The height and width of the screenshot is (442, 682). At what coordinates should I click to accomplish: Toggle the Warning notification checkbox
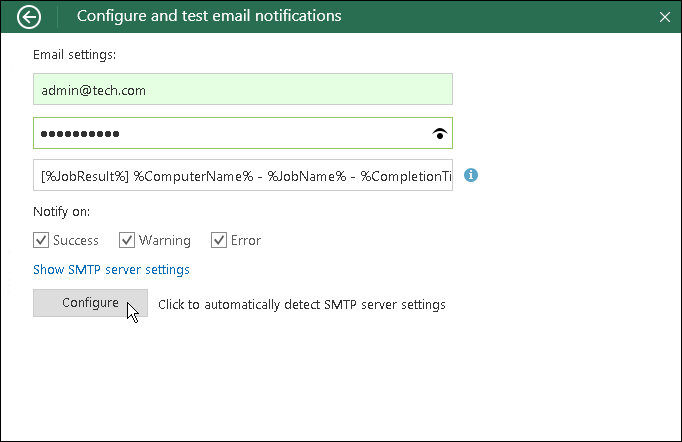(x=127, y=240)
